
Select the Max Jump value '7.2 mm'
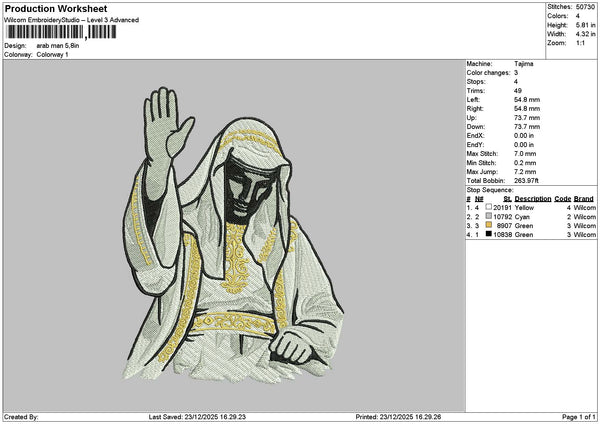[525, 172]
